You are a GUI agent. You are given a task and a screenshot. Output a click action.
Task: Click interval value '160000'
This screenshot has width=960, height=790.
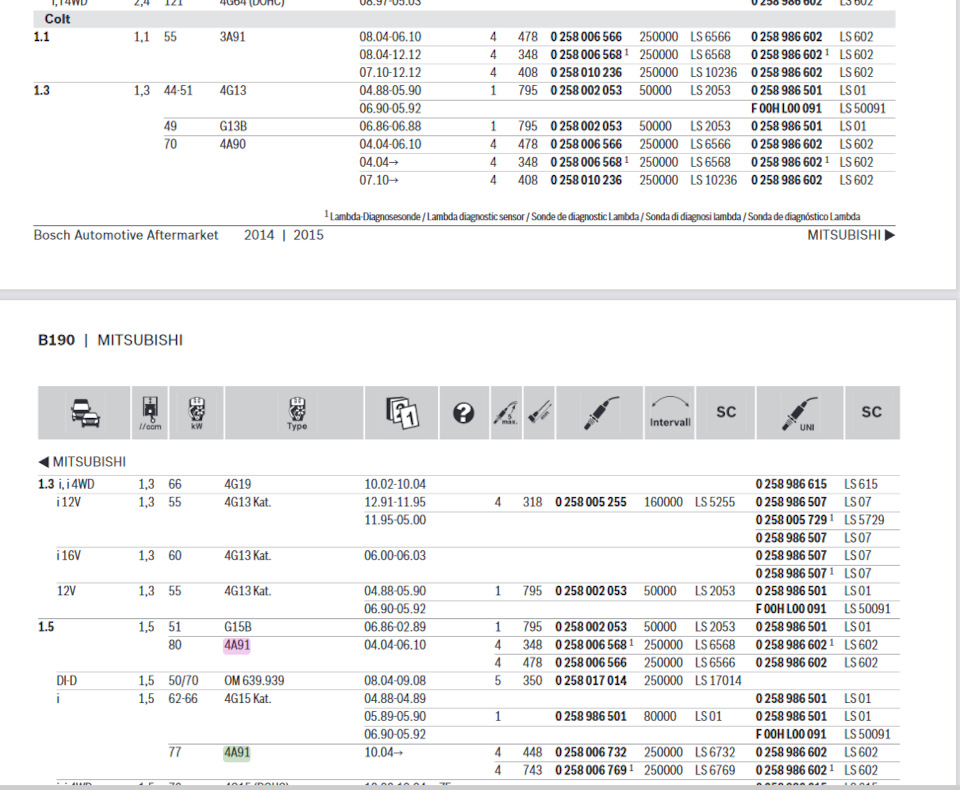pos(664,502)
